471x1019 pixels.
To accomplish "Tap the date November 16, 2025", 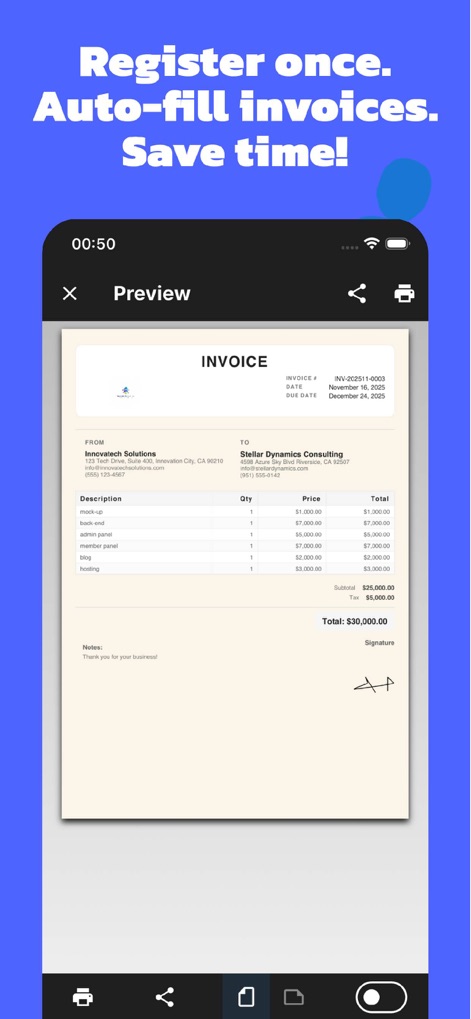I will [357, 387].
